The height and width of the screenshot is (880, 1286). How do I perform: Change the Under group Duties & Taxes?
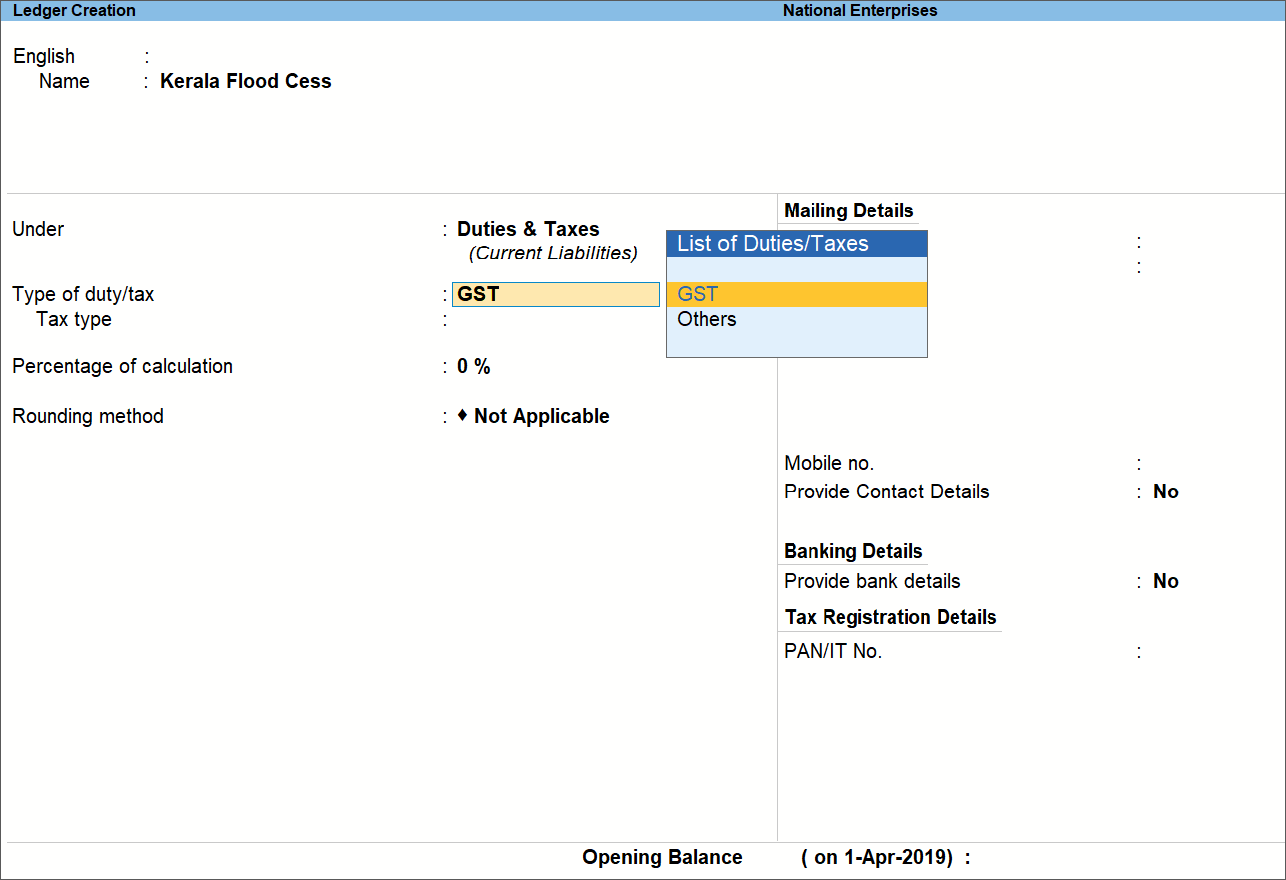click(528, 229)
